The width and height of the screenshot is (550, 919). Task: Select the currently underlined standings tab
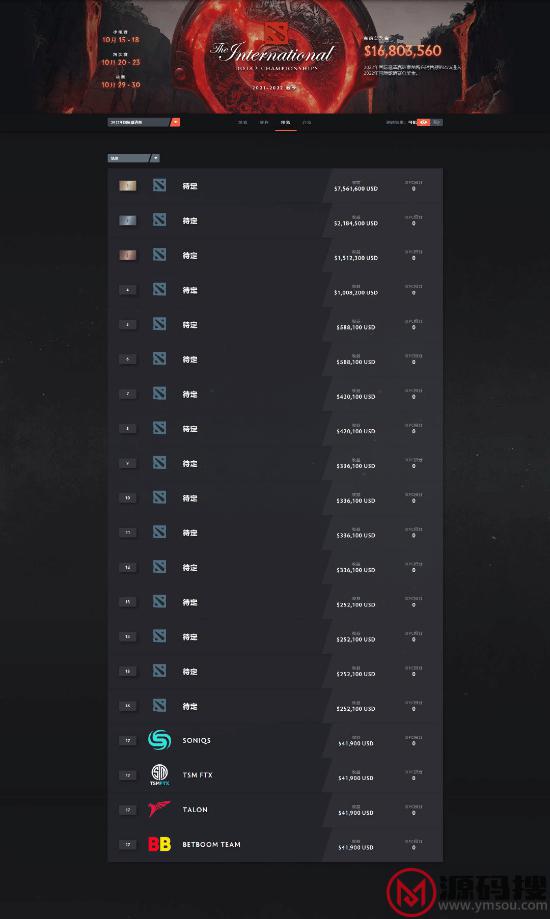coord(286,122)
